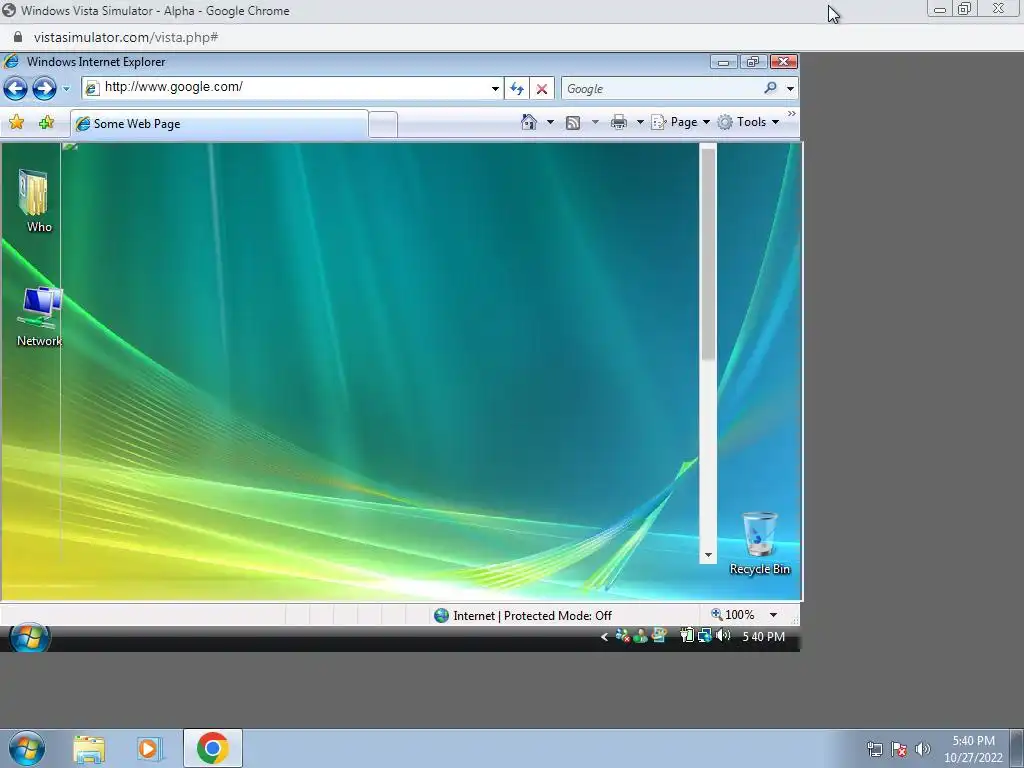Open the search provider options dropdown

[x=790, y=89]
